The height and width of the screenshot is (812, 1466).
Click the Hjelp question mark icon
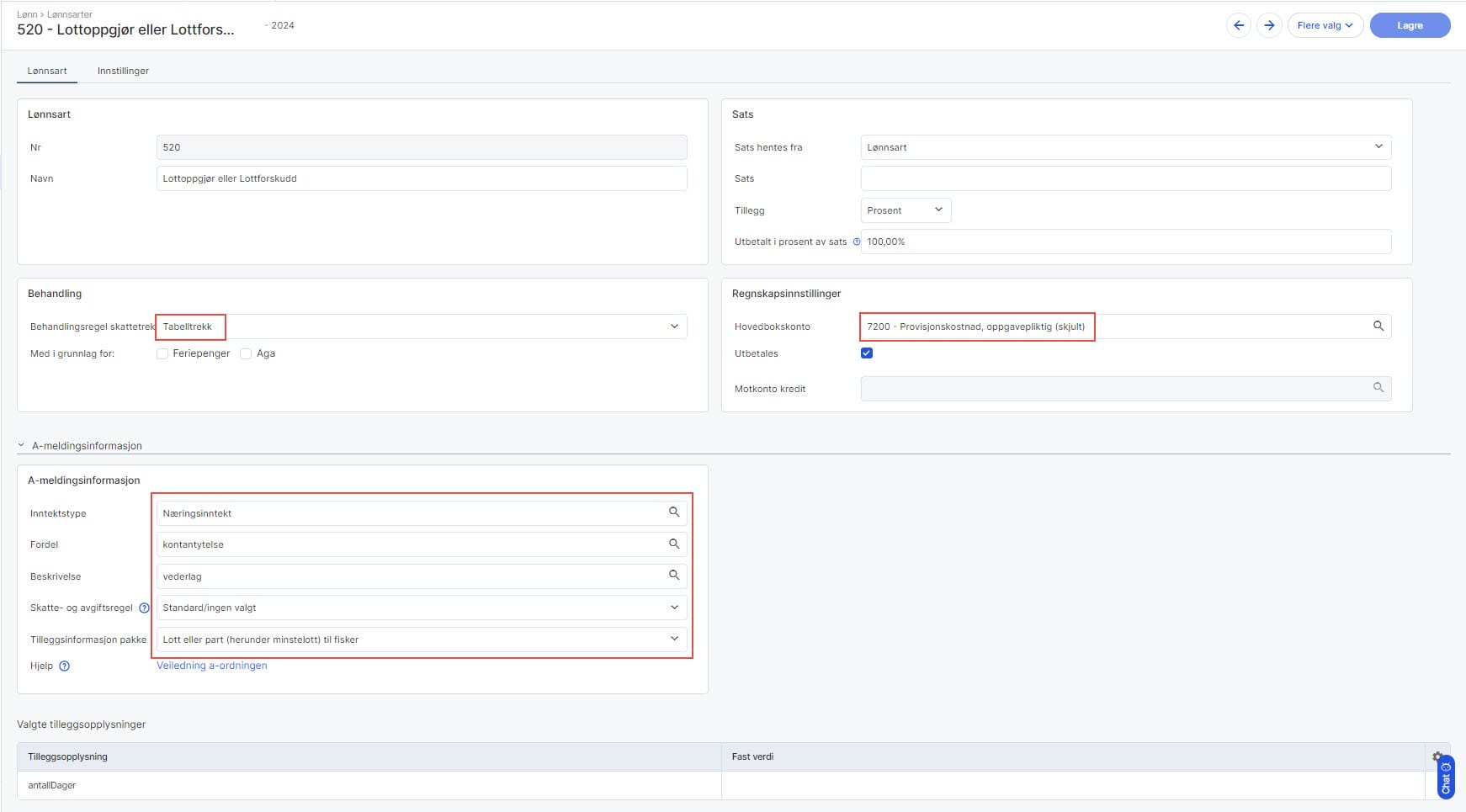(x=65, y=666)
